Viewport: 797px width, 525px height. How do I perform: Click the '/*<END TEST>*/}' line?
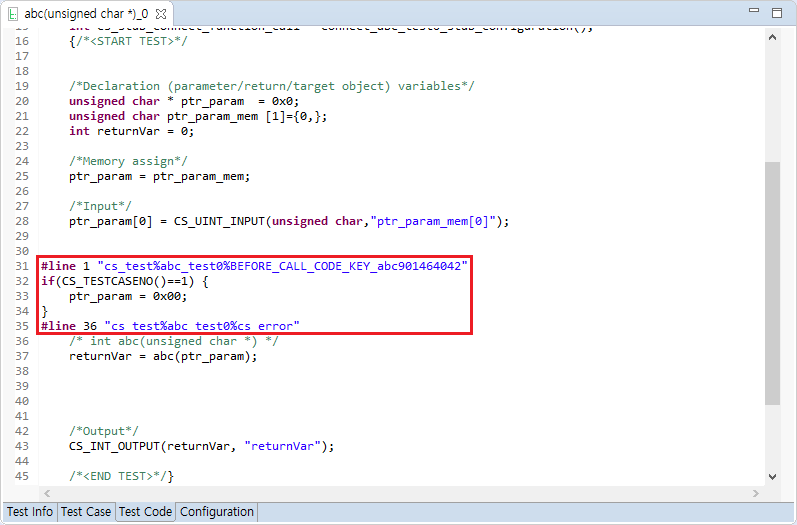coord(121,476)
